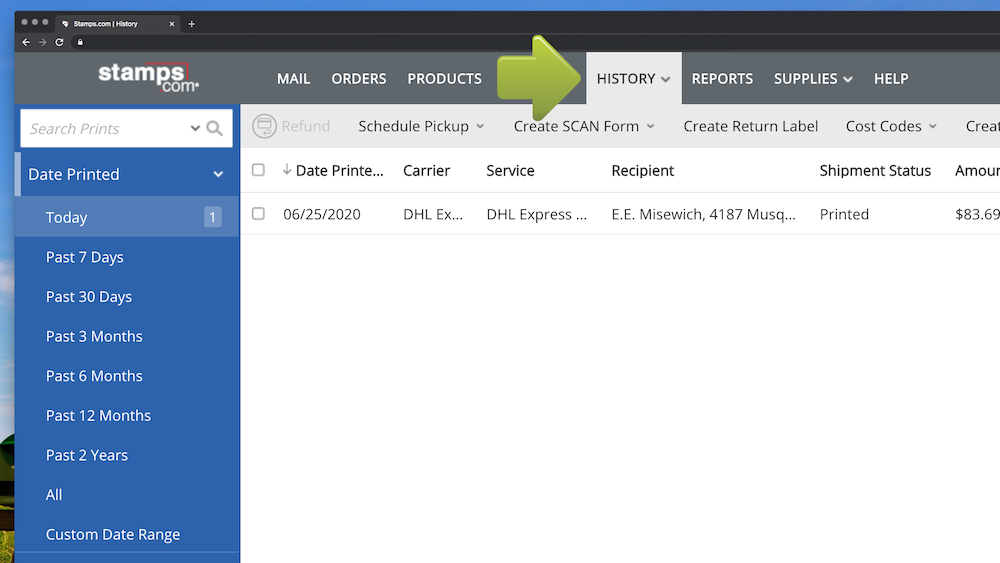This screenshot has height=563, width=1000.
Task: Click Create Return Label
Action: coord(751,126)
